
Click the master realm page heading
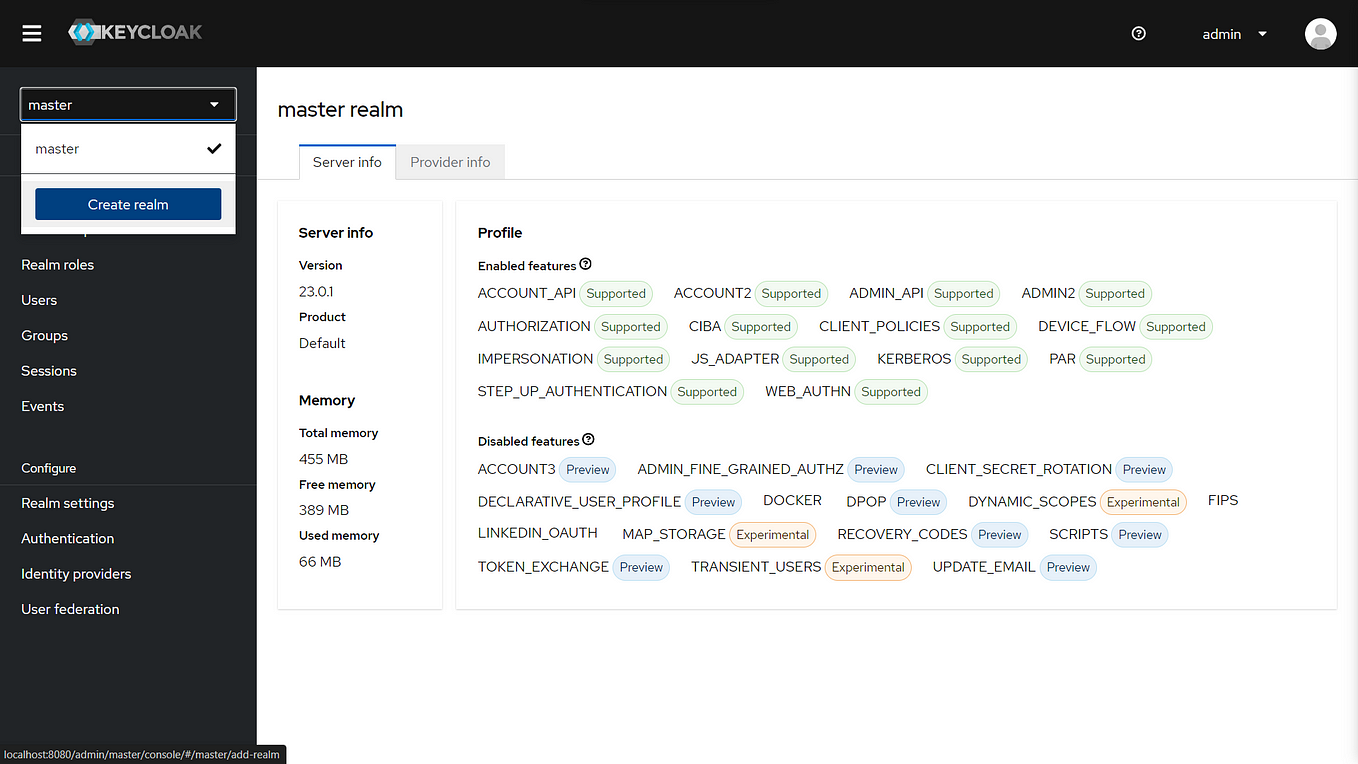point(340,110)
